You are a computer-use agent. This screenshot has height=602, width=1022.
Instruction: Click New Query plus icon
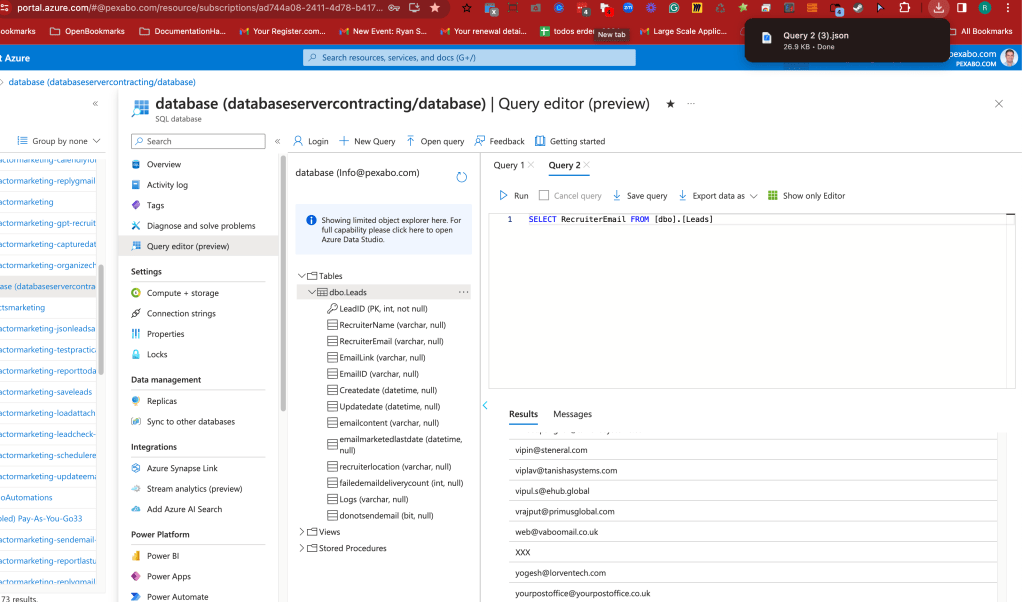(x=343, y=141)
